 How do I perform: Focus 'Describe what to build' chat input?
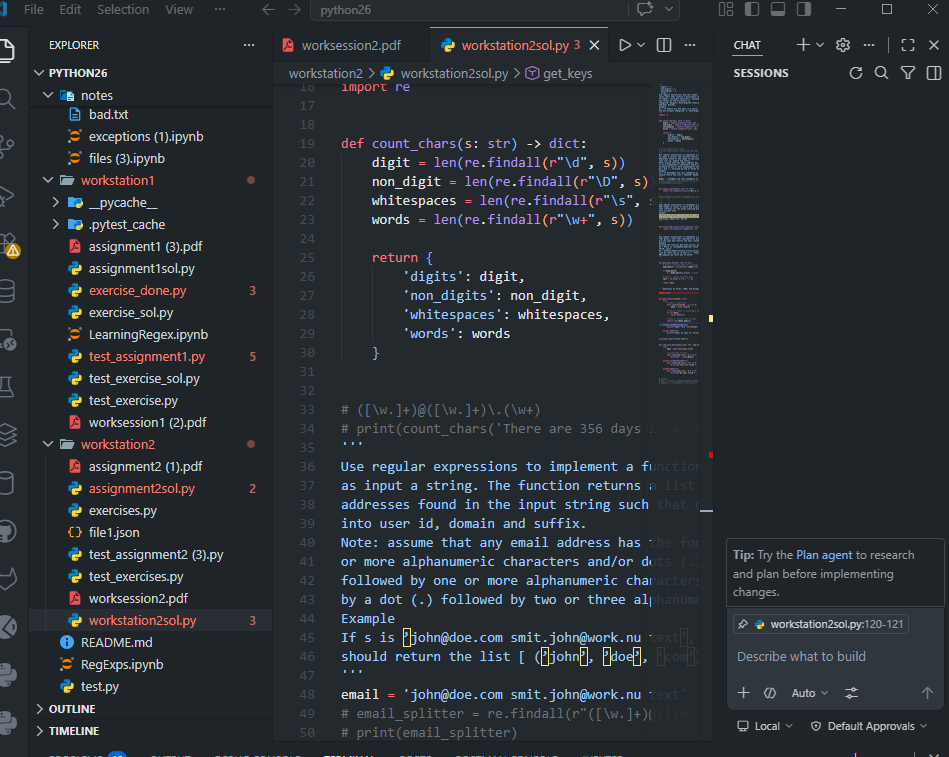(x=834, y=657)
